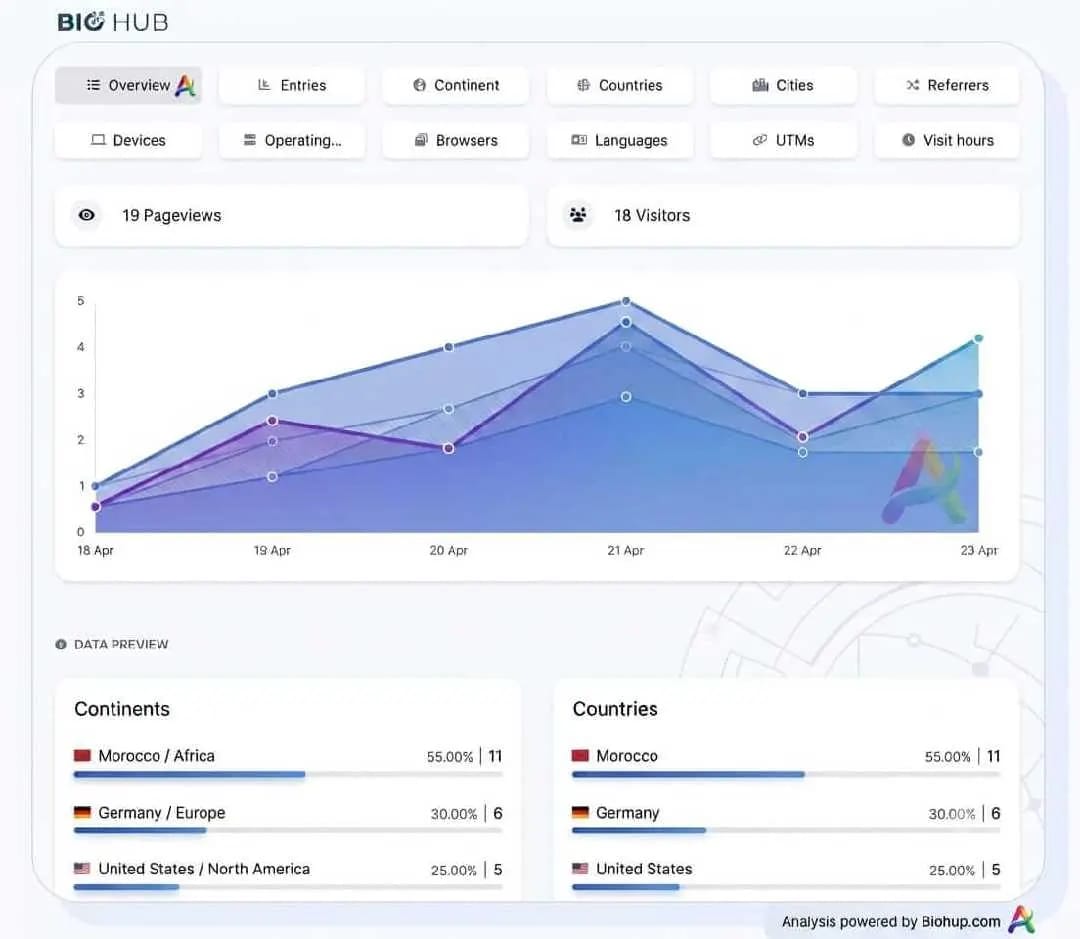Click the Morocco / Africa row label
The width and height of the screenshot is (1080, 939).
click(156, 756)
